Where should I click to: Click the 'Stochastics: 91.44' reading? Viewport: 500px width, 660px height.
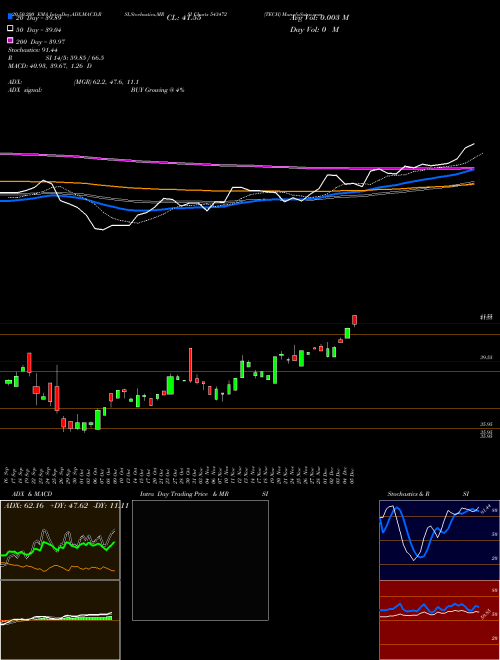32,50
